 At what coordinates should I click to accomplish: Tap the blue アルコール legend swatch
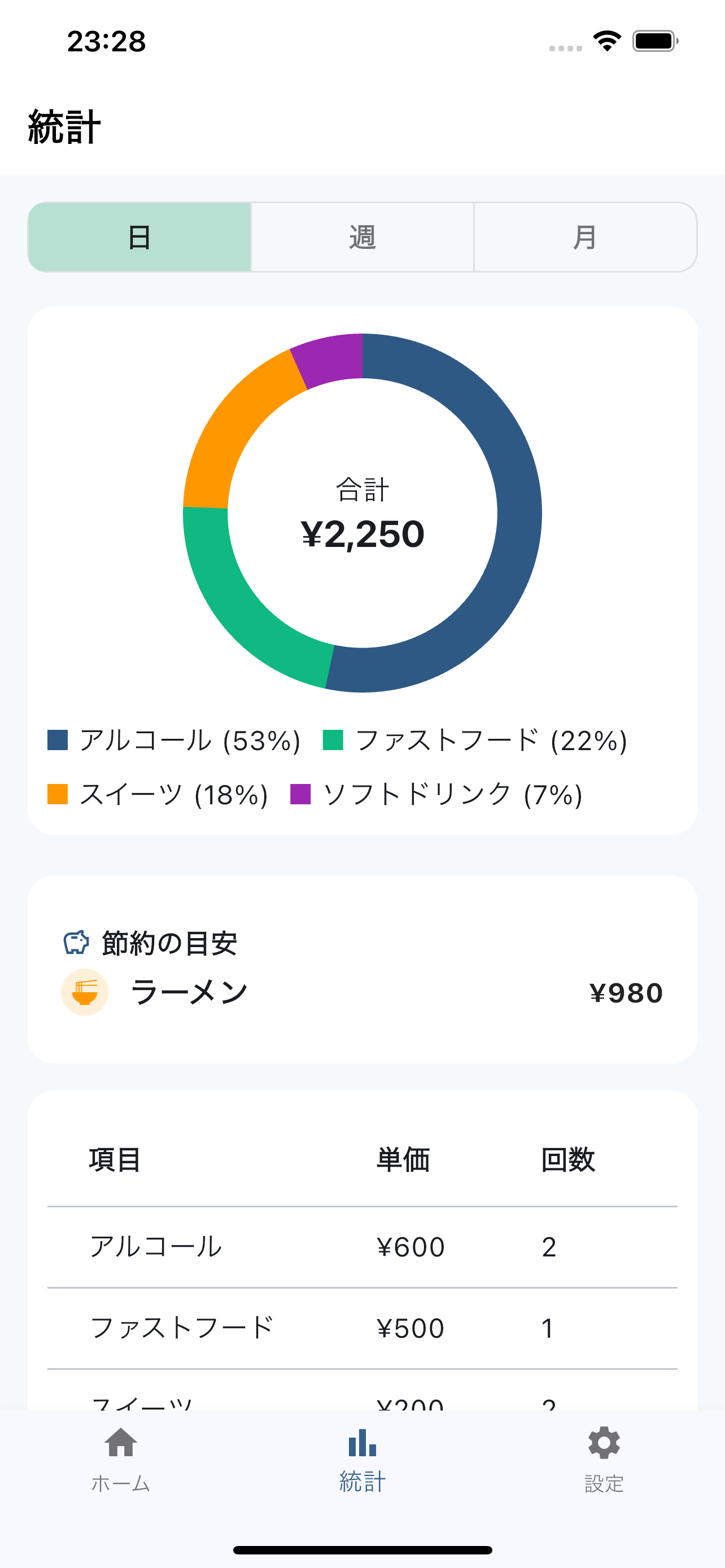click(x=58, y=740)
